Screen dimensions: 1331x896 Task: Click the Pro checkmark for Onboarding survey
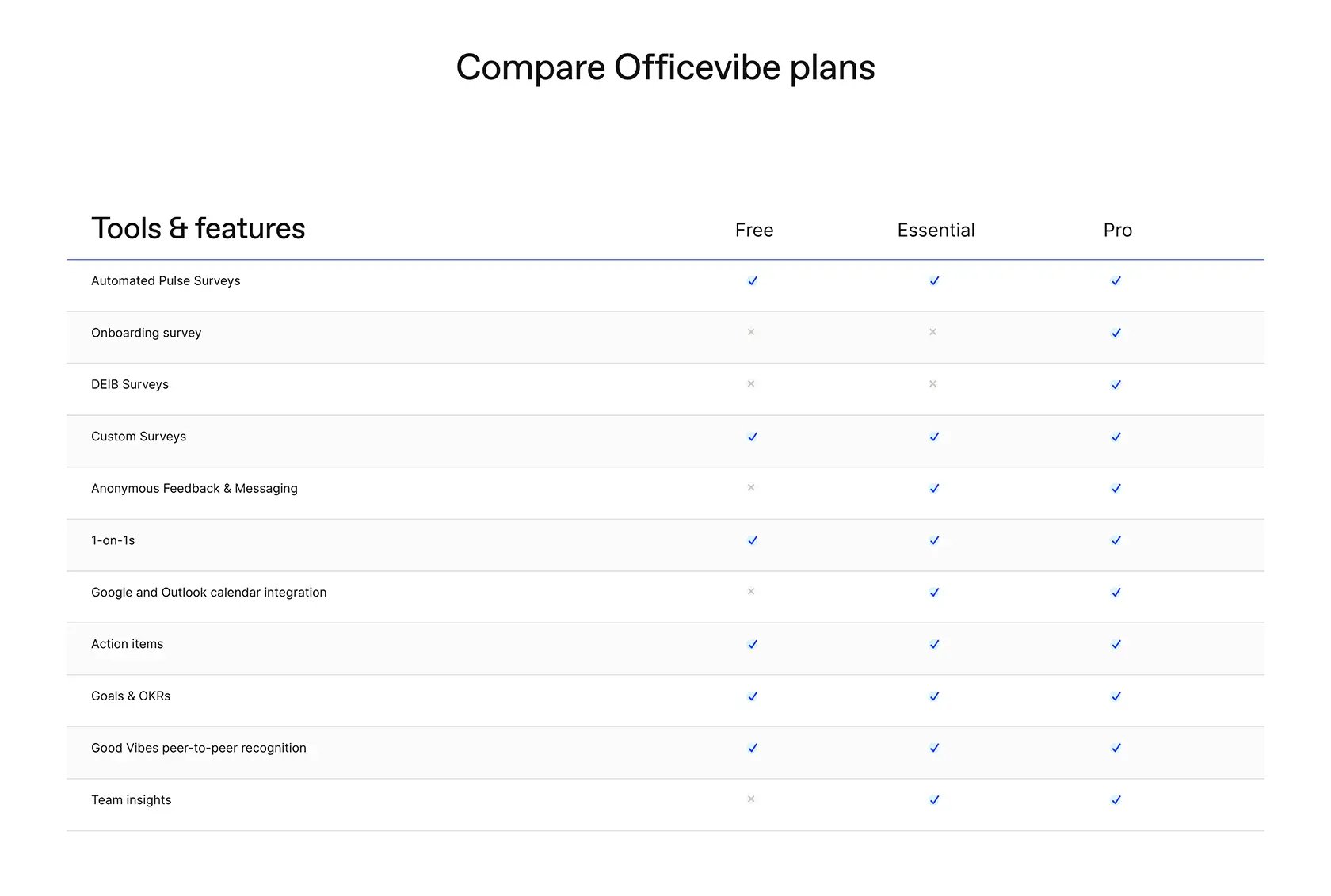[x=1116, y=333]
